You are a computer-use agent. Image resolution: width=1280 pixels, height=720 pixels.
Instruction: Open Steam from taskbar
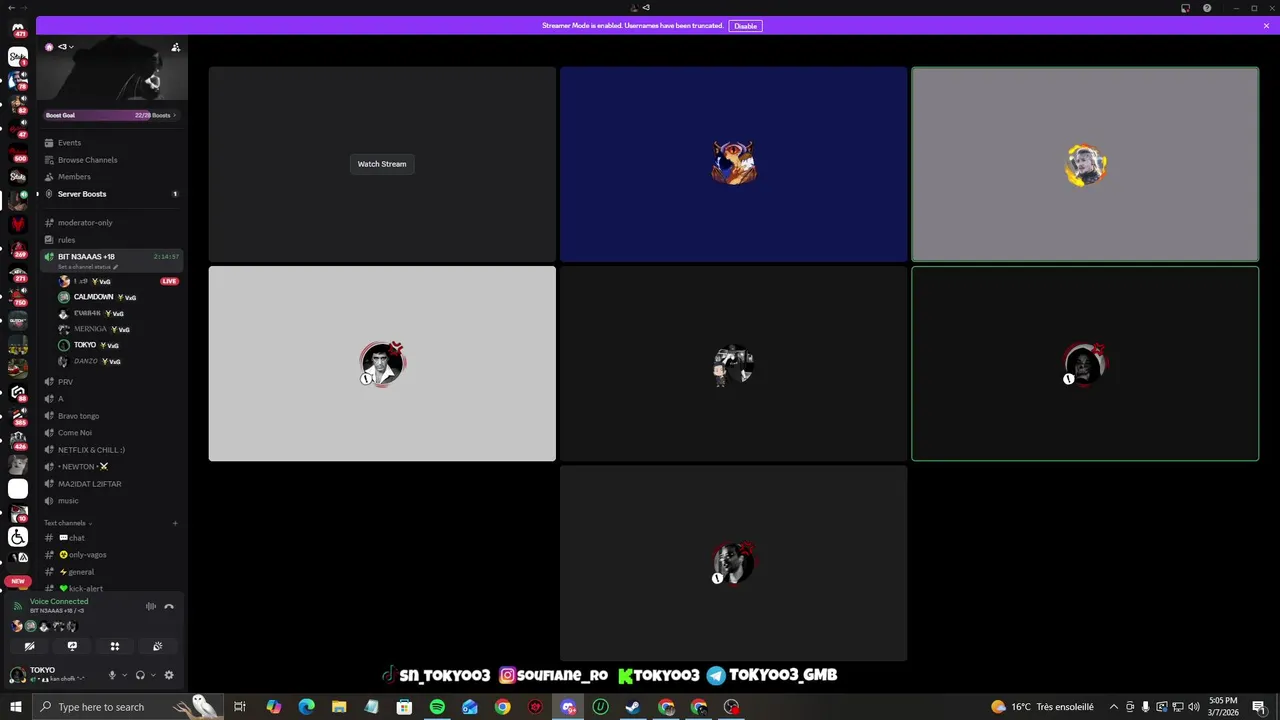tap(633, 707)
